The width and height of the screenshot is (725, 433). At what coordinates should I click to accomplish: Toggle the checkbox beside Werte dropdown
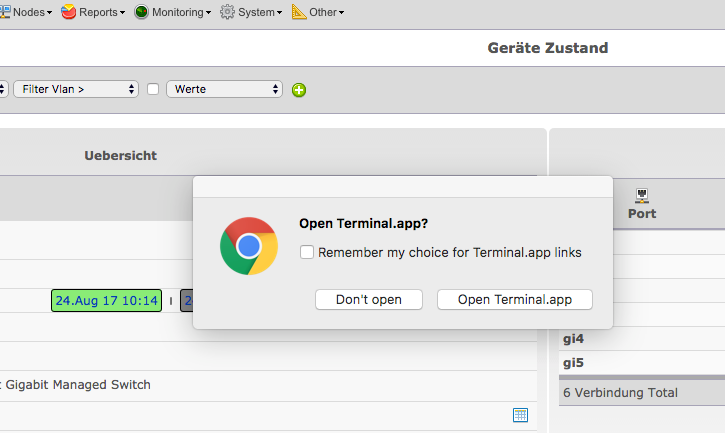point(153,89)
